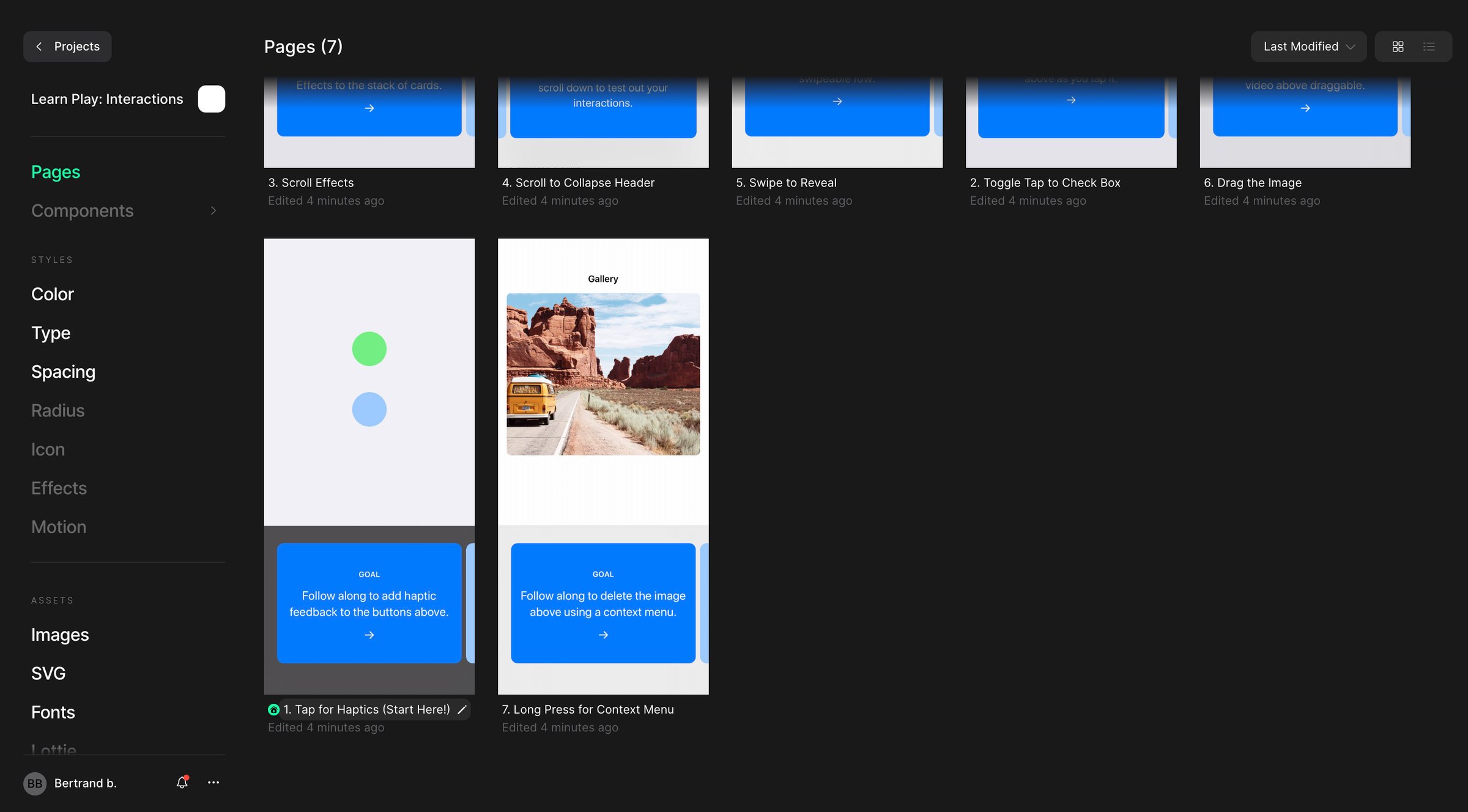The image size is (1468, 812).
Task: Click the '6. Drag the Image' title
Action: (x=1252, y=182)
